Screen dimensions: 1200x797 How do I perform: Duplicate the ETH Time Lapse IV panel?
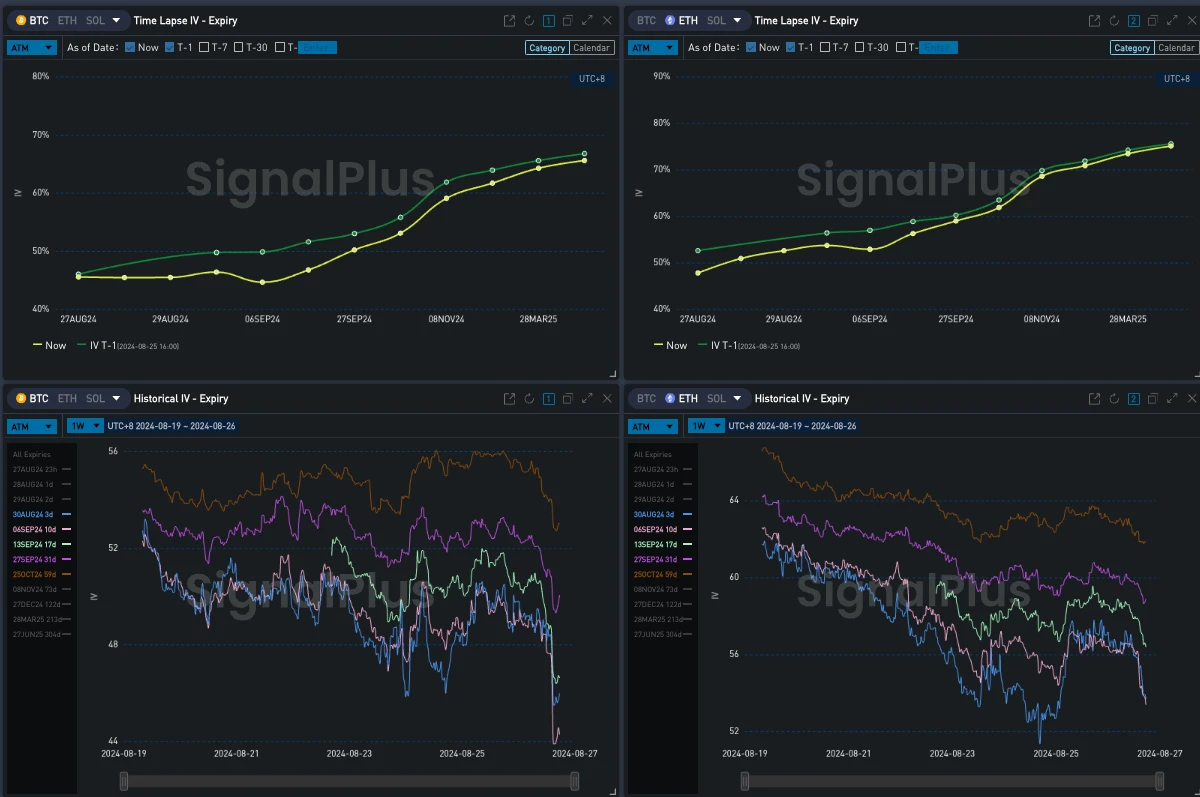[1152, 20]
